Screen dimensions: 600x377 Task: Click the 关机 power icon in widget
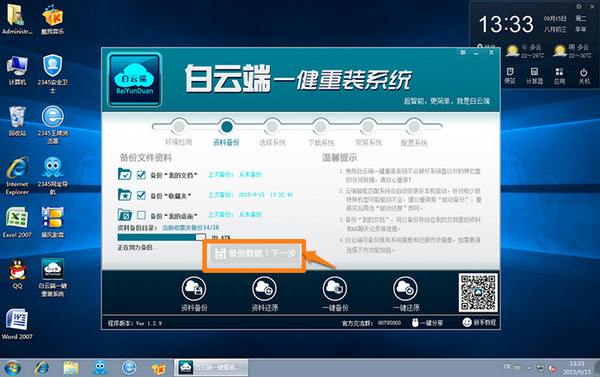pos(584,72)
